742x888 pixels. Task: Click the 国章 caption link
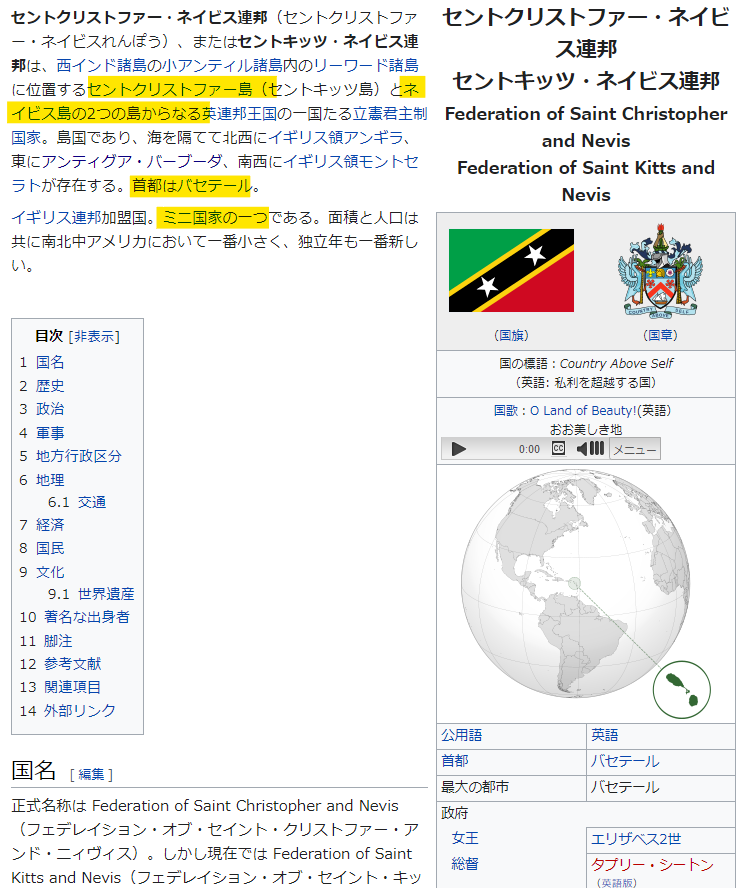point(660,335)
